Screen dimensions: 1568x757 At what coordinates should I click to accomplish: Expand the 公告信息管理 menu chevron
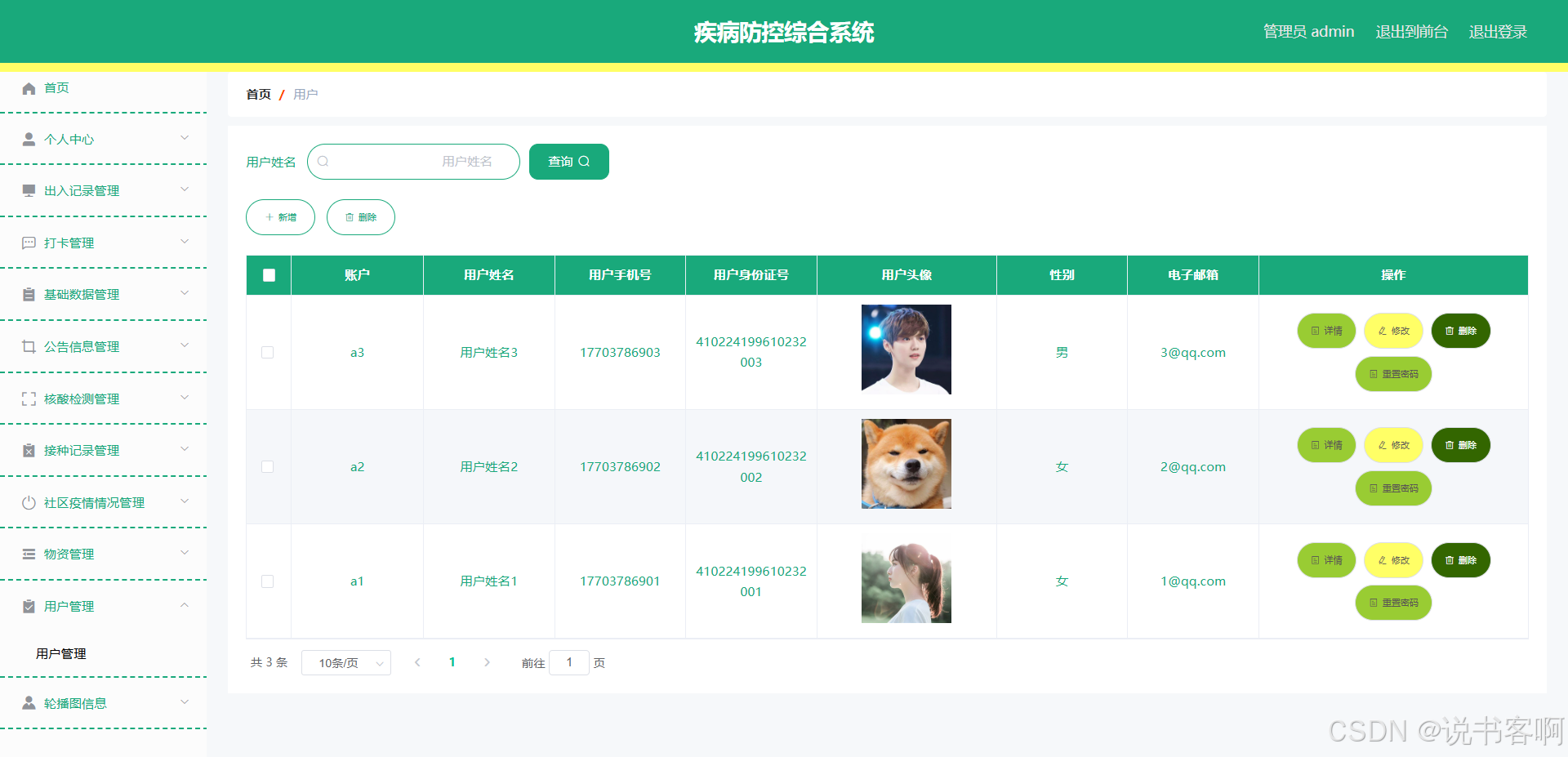(x=185, y=345)
